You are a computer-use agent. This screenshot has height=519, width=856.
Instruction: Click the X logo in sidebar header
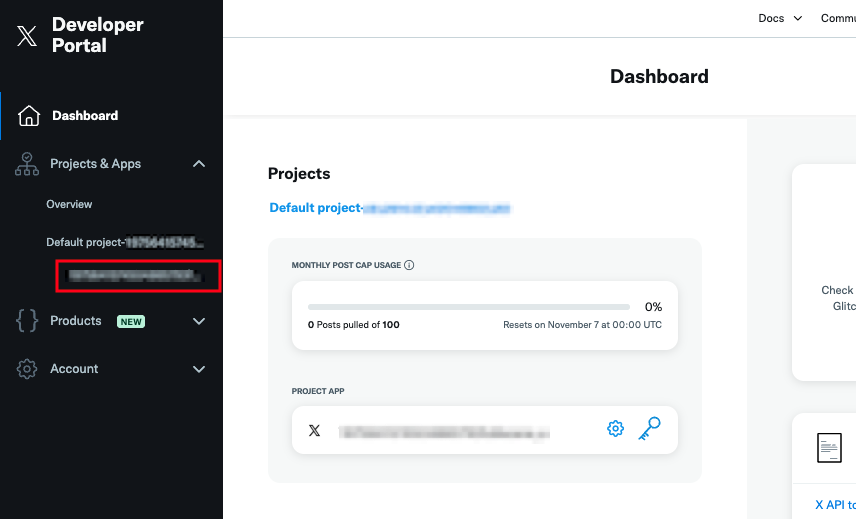pyautogui.click(x=27, y=36)
